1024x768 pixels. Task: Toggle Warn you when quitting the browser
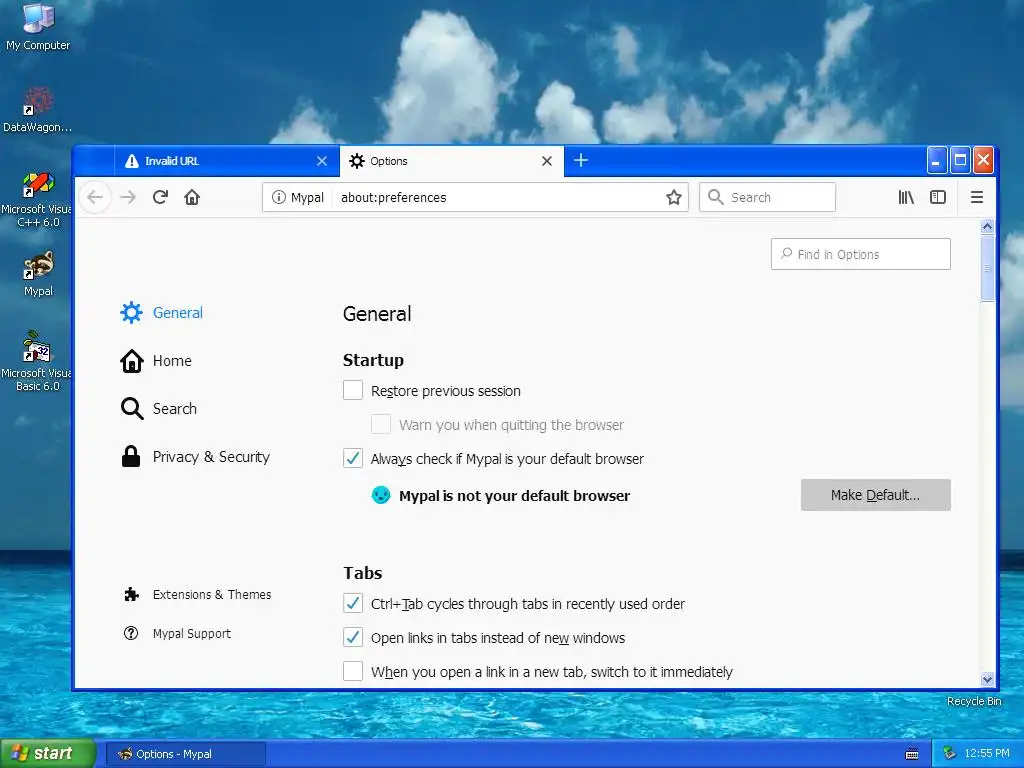click(x=381, y=424)
